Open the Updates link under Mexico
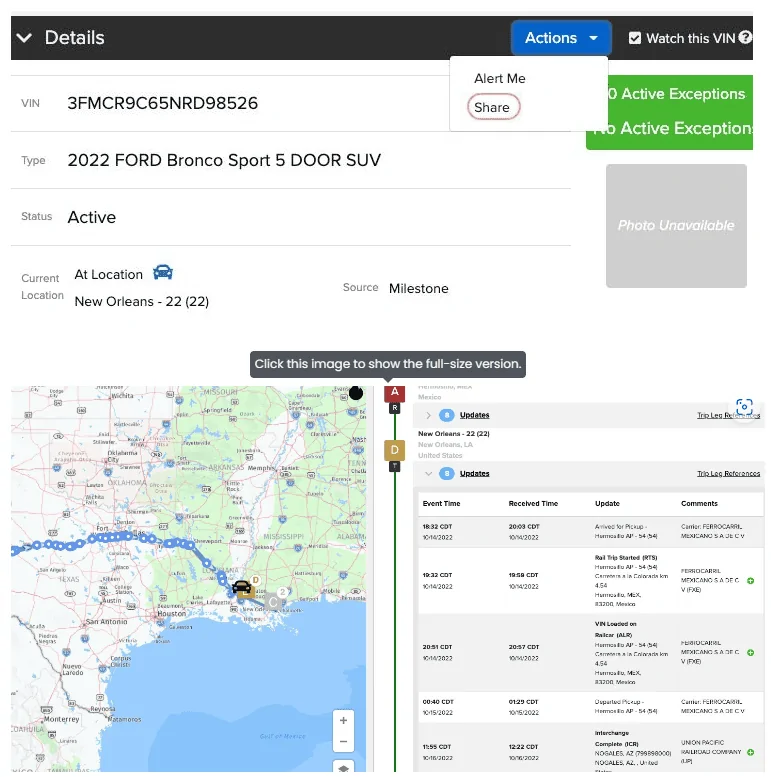 474,415
